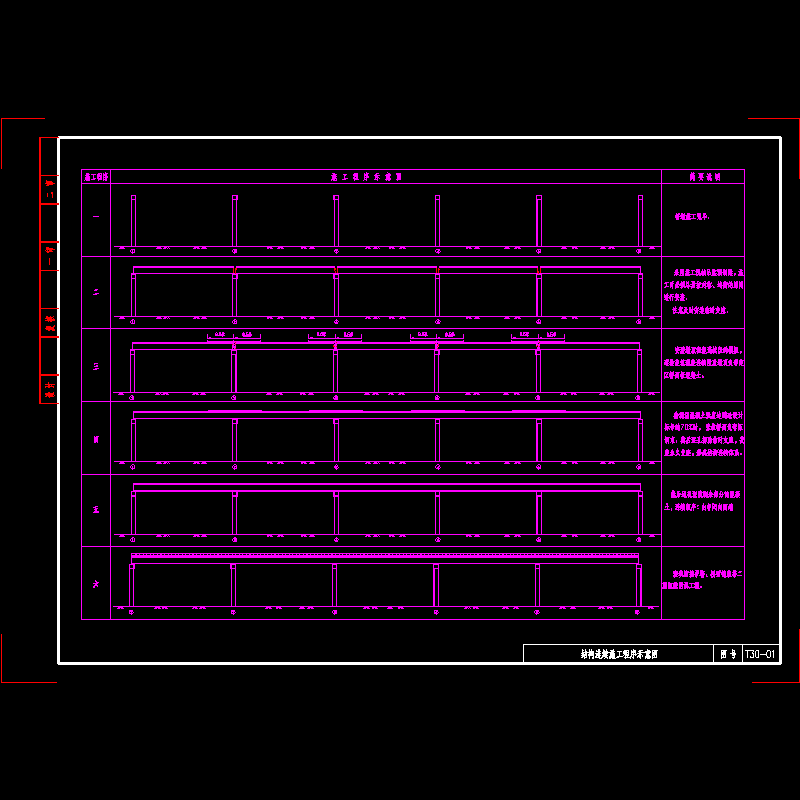Click the T30-01 drawing number cell
800x800 pixels.
click(761, 654)
